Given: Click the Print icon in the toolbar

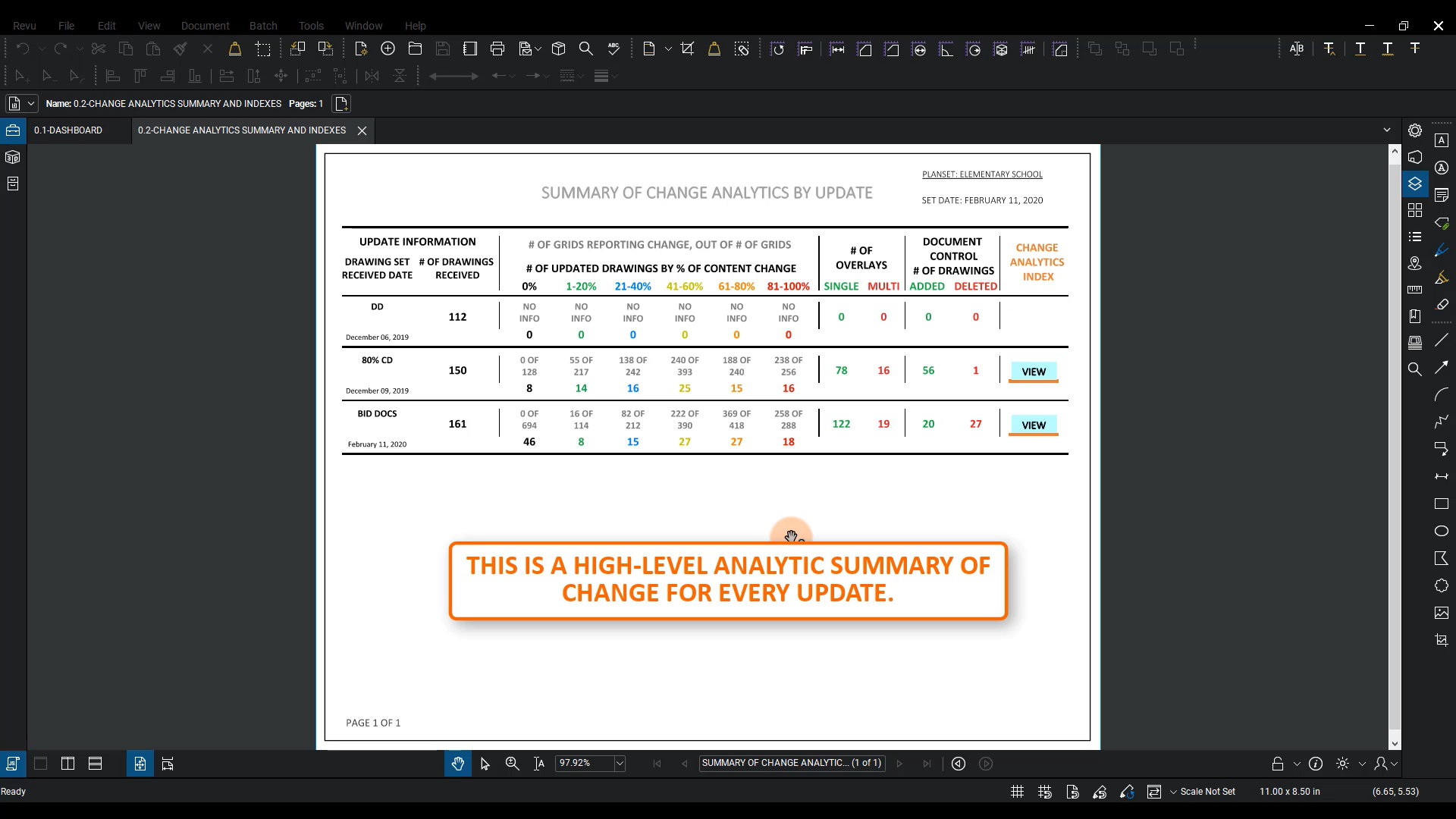Looking at the screenshot, I should point(497,49).
